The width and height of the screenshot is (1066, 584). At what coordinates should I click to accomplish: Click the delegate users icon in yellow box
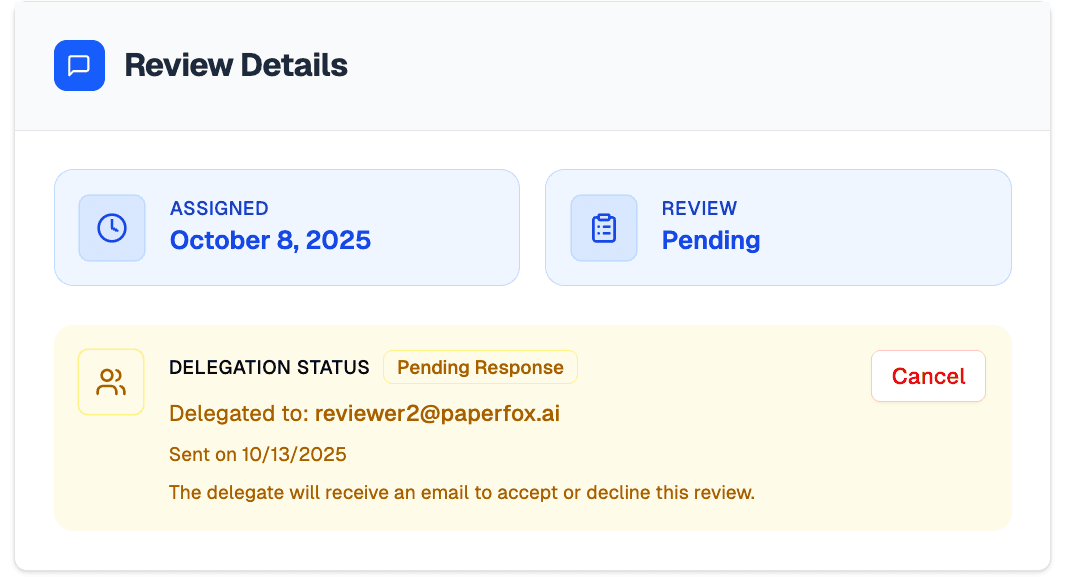pos(111,381)
